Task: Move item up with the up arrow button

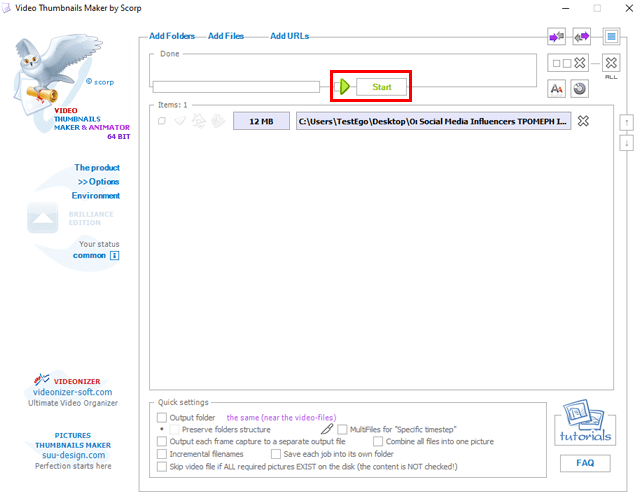Action: click(x=627, y=122)
